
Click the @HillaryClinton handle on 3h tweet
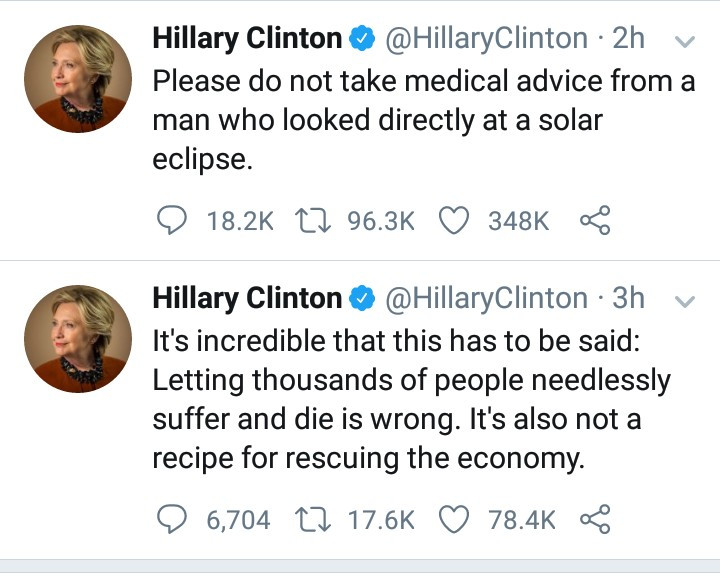[x=486, y=299]
